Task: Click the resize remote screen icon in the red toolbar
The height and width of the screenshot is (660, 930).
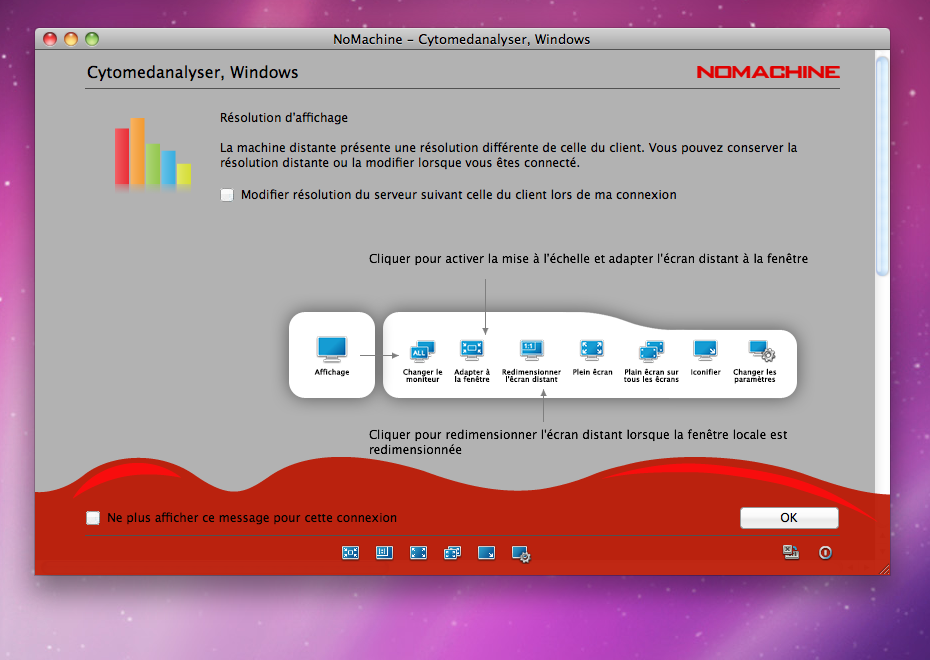Action: click(x=384, y=553)
